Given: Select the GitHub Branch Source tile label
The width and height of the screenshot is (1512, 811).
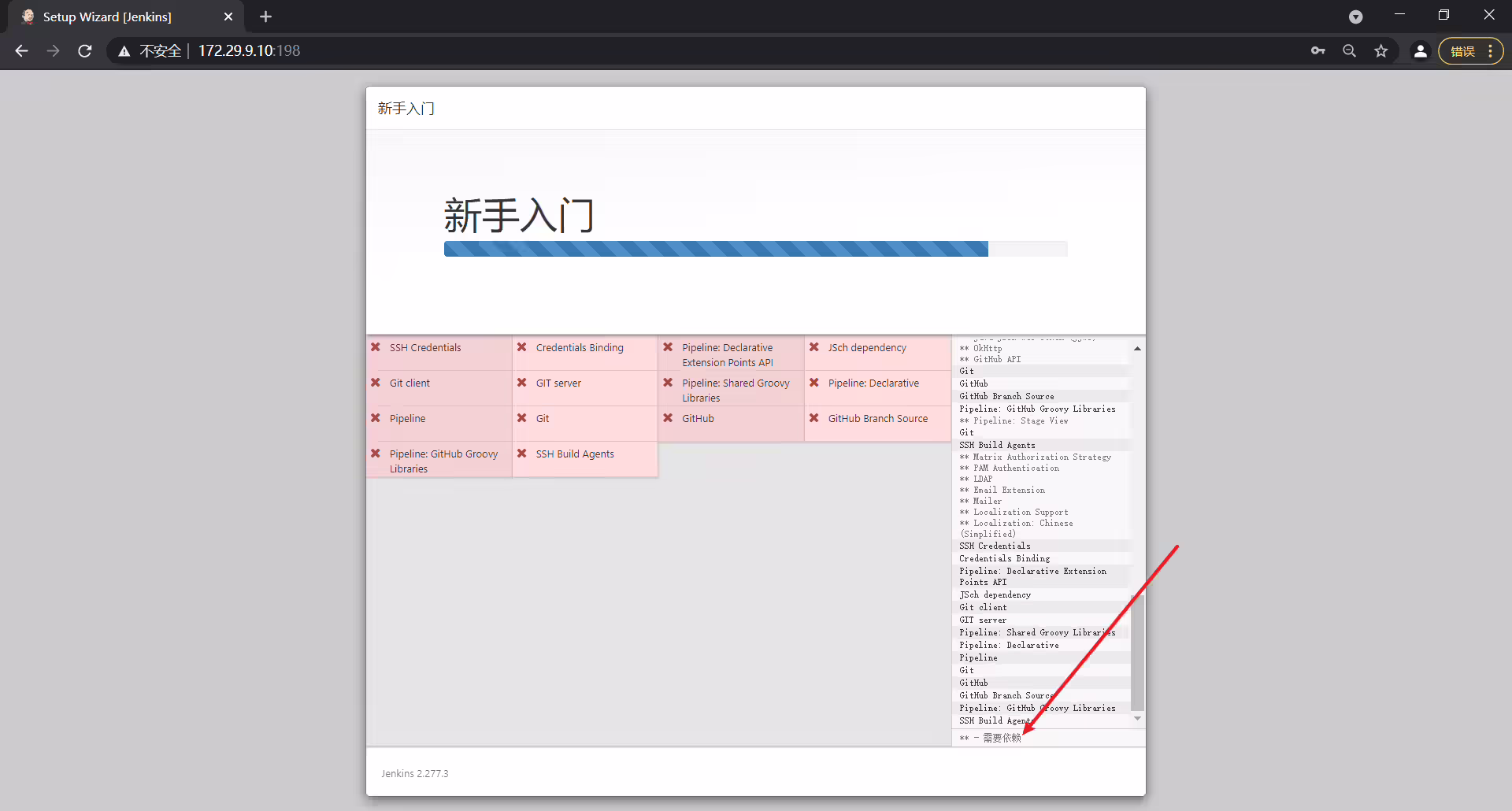Looking at the screenshot, I should pyautogui.click(x=878, y=418).
